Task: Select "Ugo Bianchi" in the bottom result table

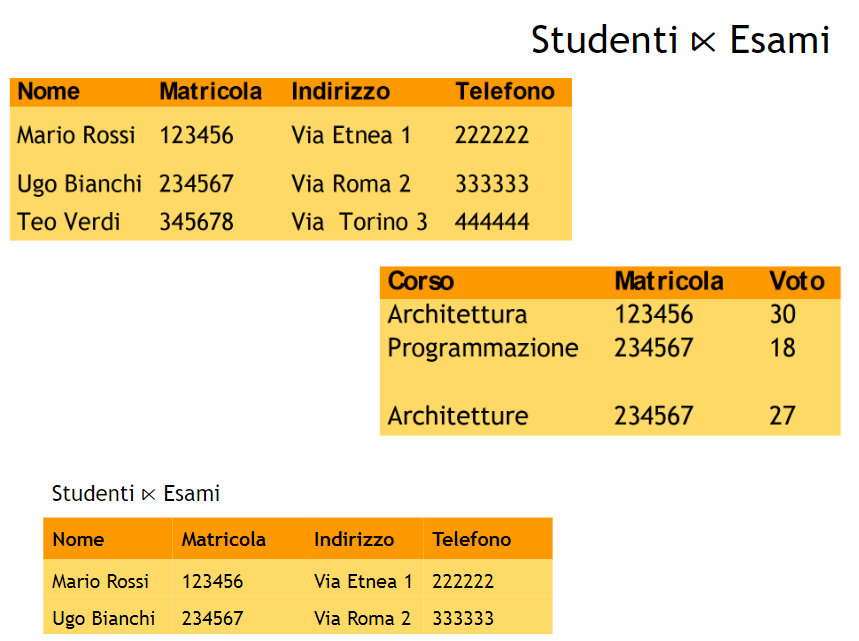Action: (103, 619)
